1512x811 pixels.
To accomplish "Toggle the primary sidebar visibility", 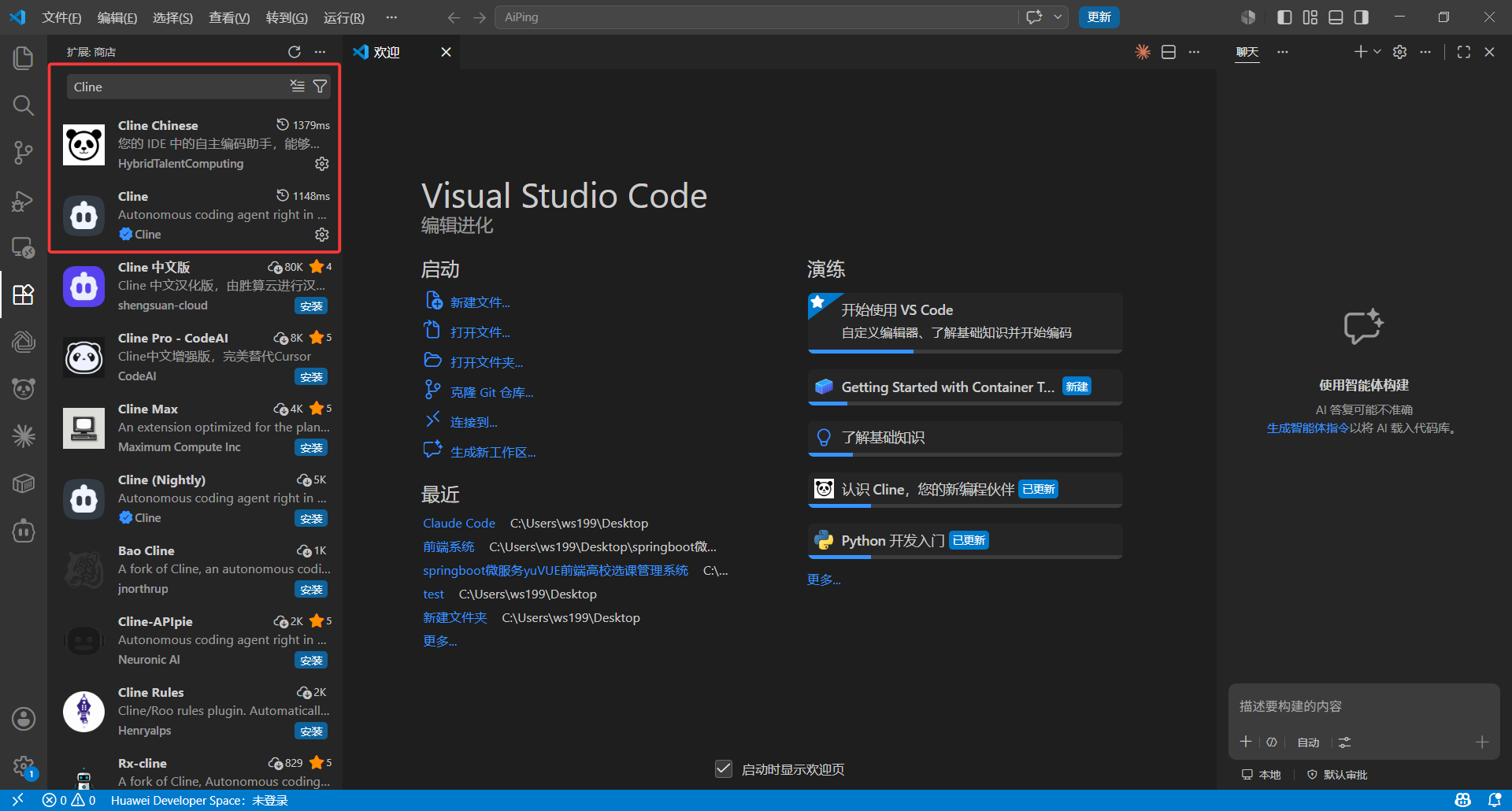I will (1284, 17).
